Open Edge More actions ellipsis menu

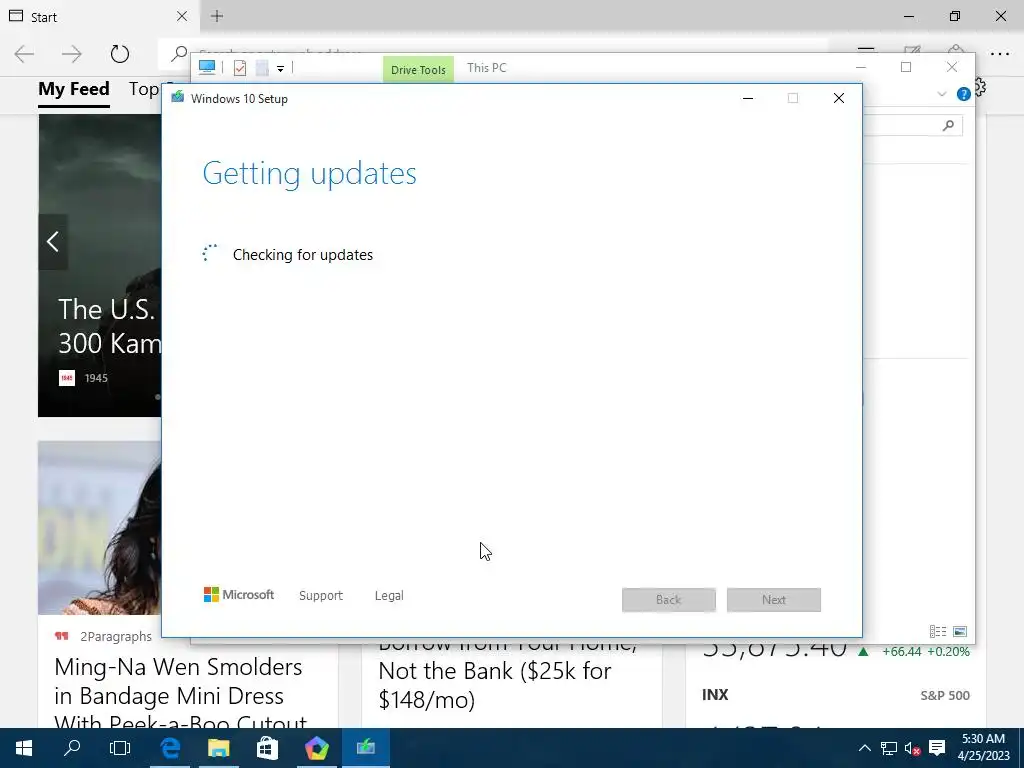(1000, 54)
